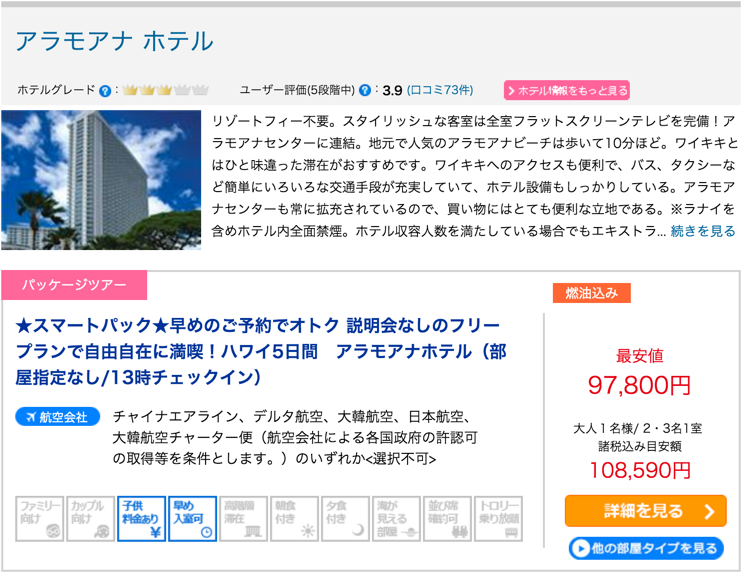Image resolution: width=743 pixels, height=574 pixels.
Task: Open the スマートパック tour title link
Action: click(261, 352)
